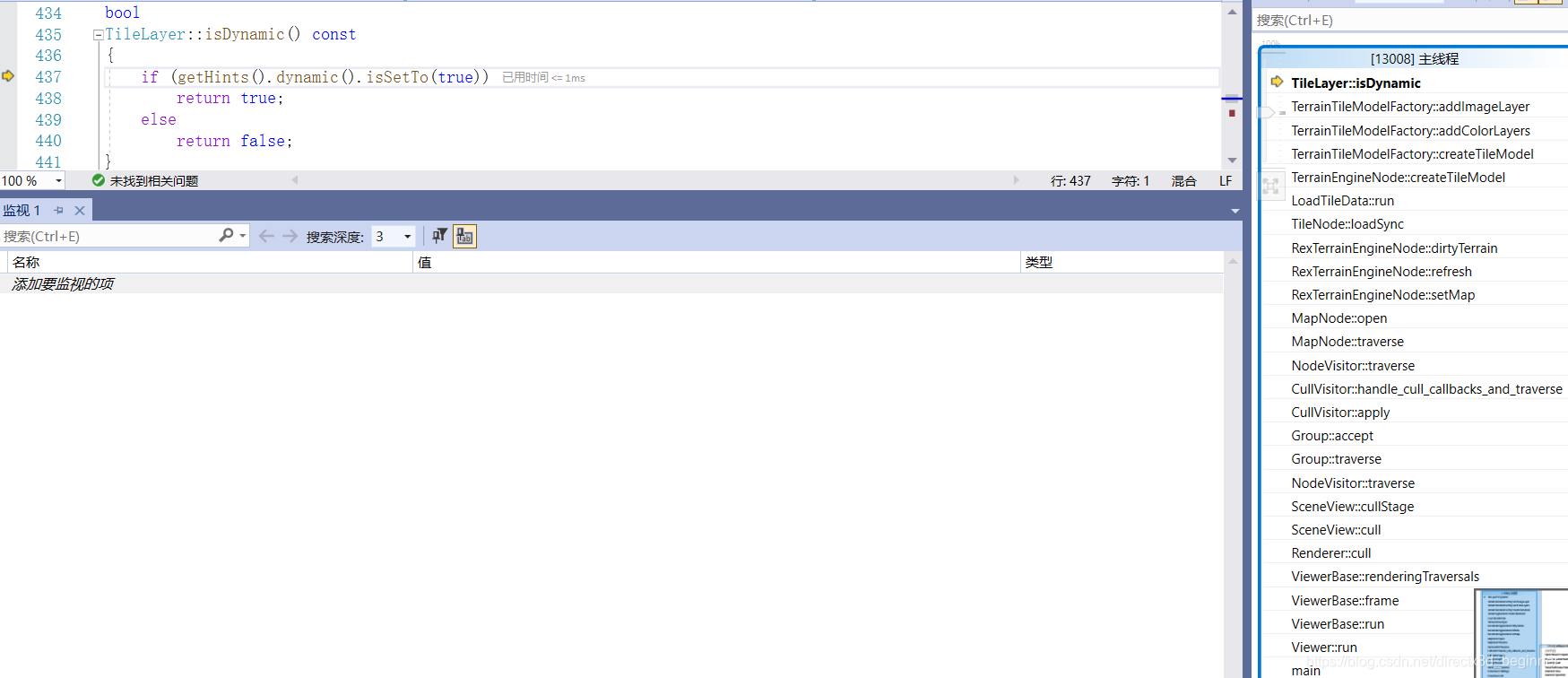
Task: Select the Renderer::cull frame
Action: coord(1330,553)
